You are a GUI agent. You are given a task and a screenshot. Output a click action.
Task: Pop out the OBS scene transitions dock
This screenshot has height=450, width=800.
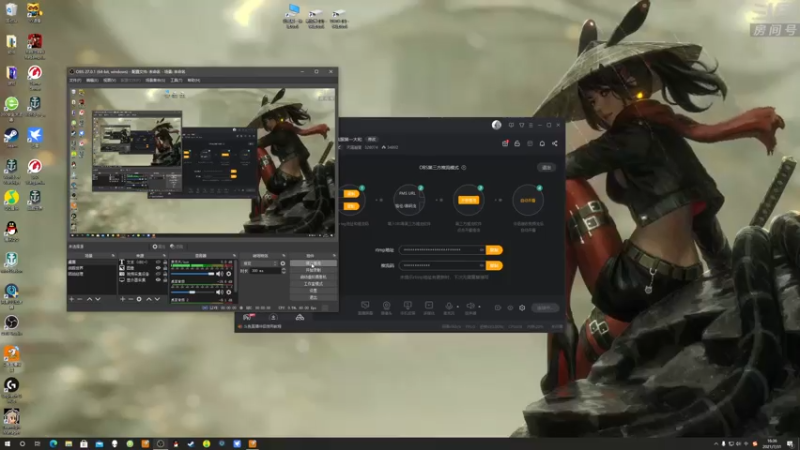284,256
